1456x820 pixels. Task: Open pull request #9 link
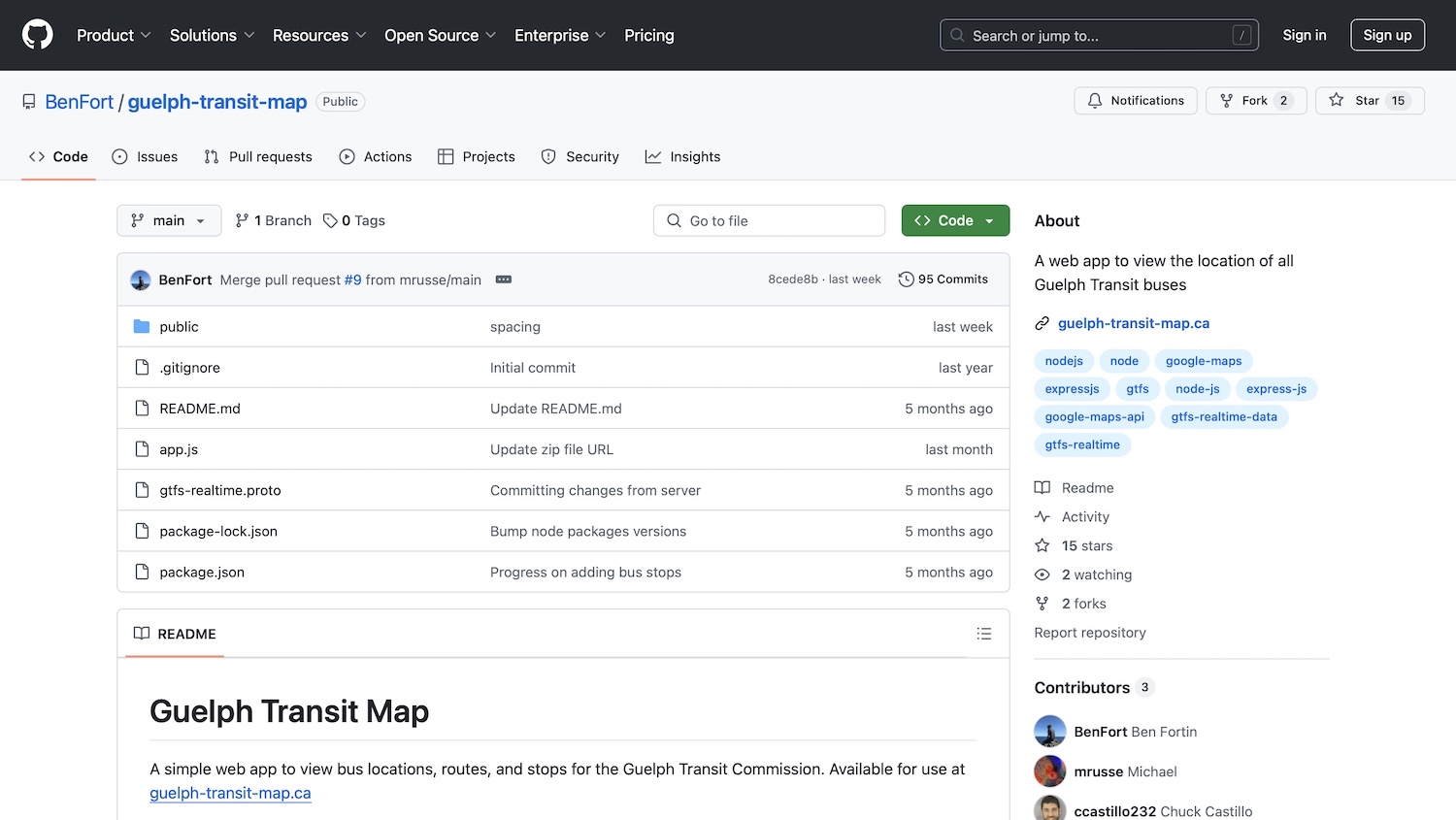[352, 279]
